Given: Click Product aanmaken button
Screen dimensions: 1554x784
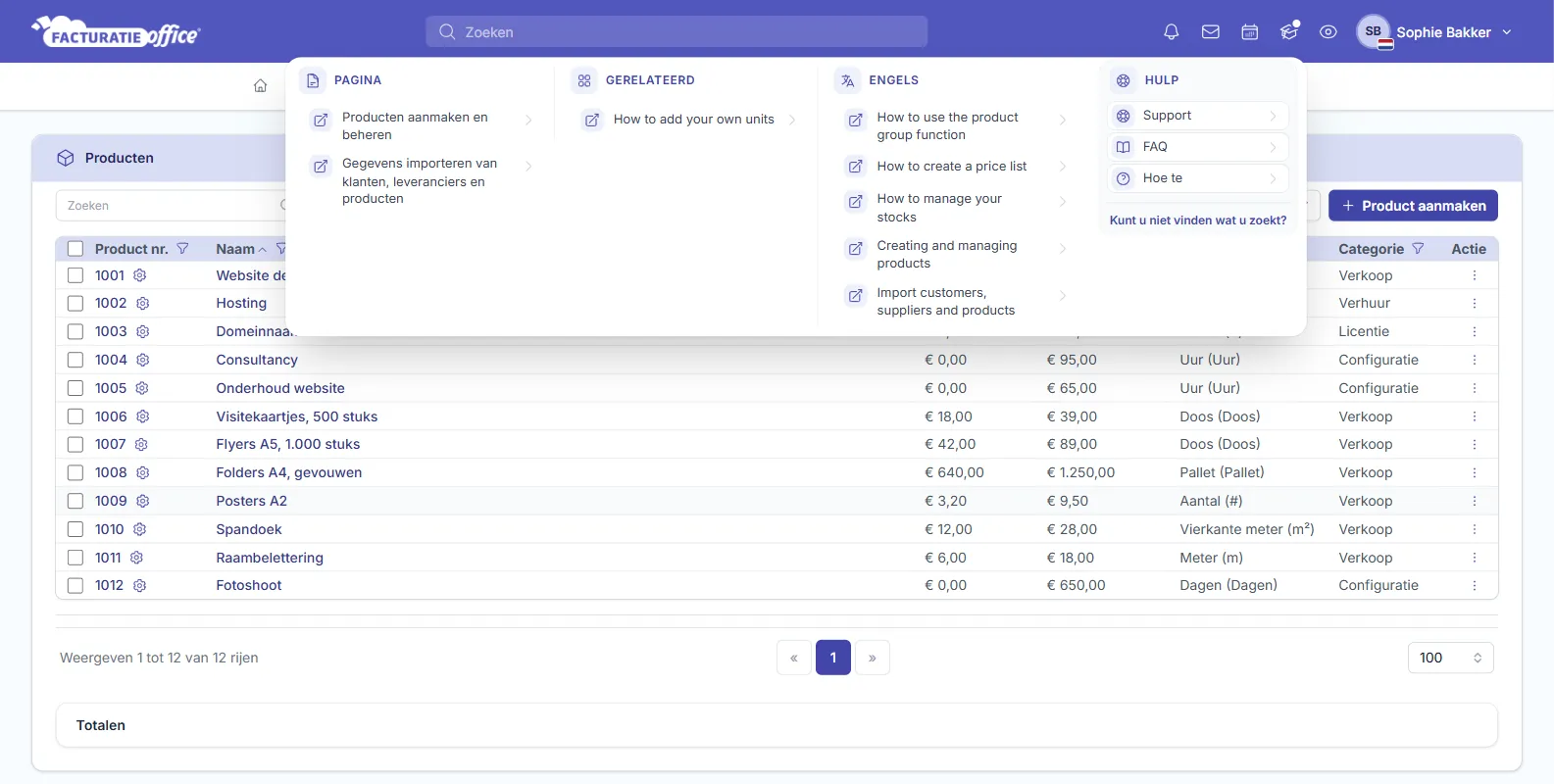Looking at the screenshot, I should pos(1413,206).
